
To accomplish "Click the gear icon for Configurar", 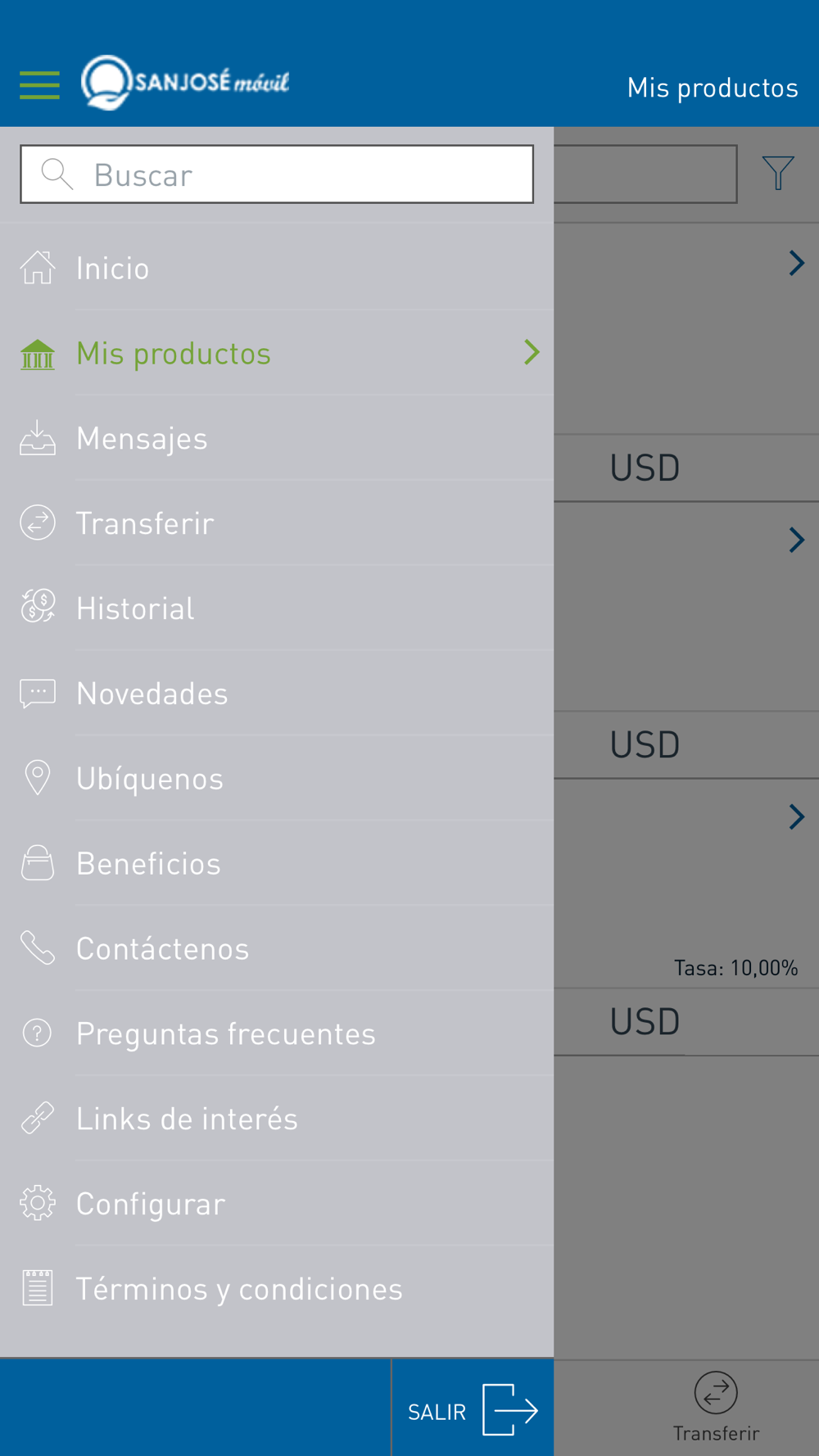I will (38, 1203).
